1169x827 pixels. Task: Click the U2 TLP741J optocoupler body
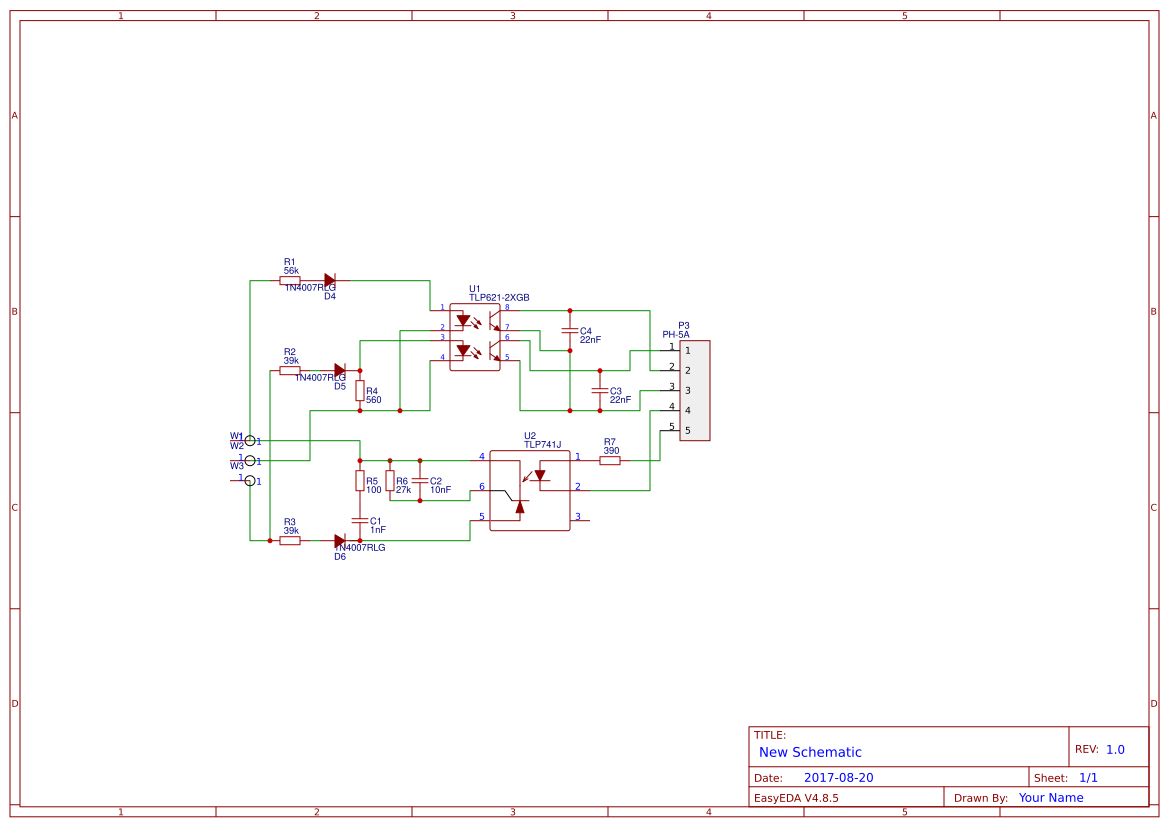point(529,490)
